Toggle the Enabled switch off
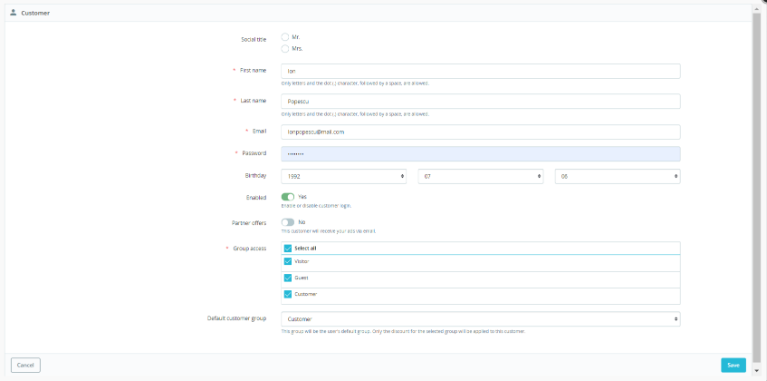Image resolution: width=767 pixels, height=381 pixels. click(x=288, y=197)
